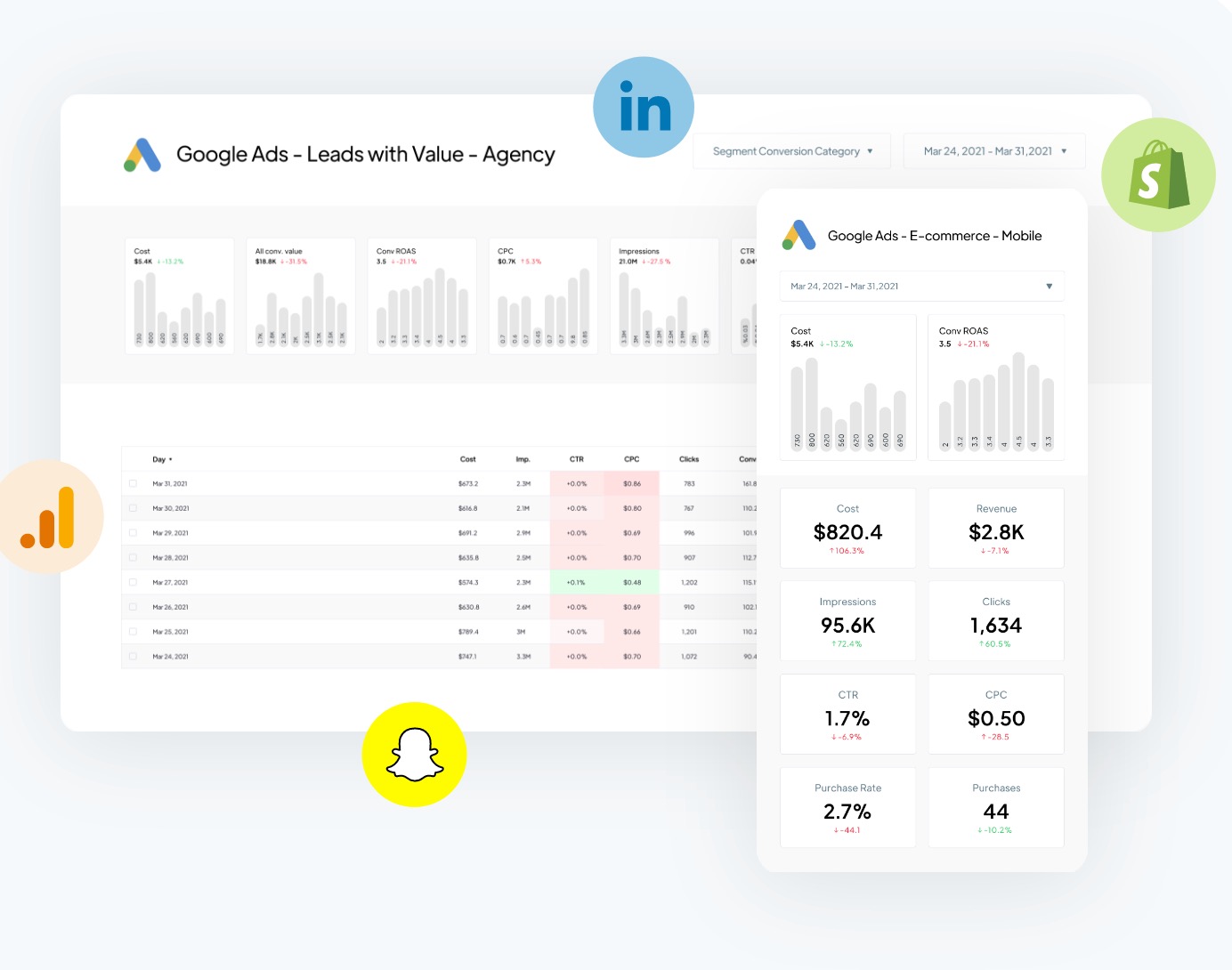The image size is (1232, 970).
Task: Open the Cost $5.4K chart in agency dashboard
Action: click(x=180, y=296)
